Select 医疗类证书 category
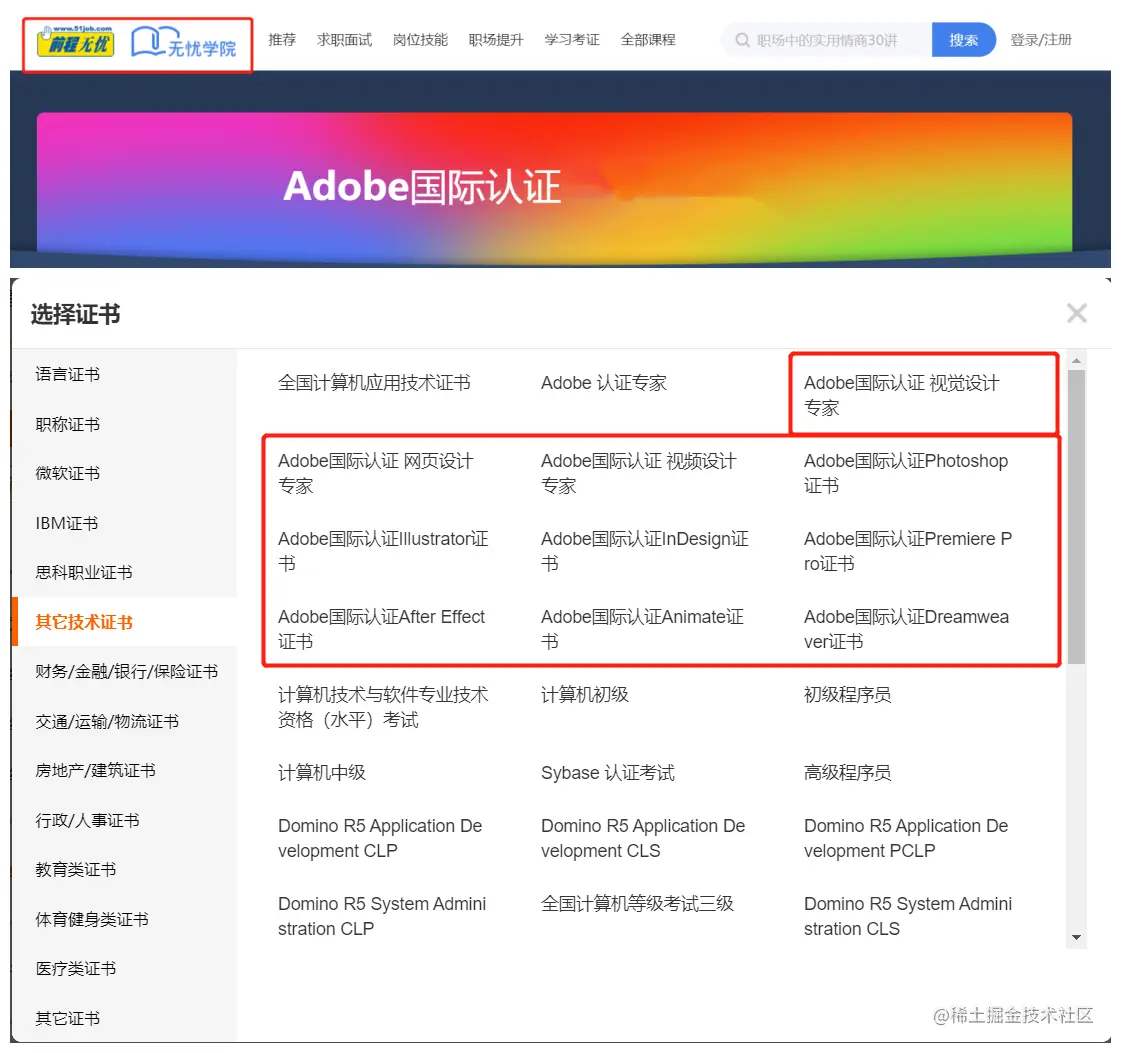This screenshot has width=1121, height=1053. click(x=76, y=969)
